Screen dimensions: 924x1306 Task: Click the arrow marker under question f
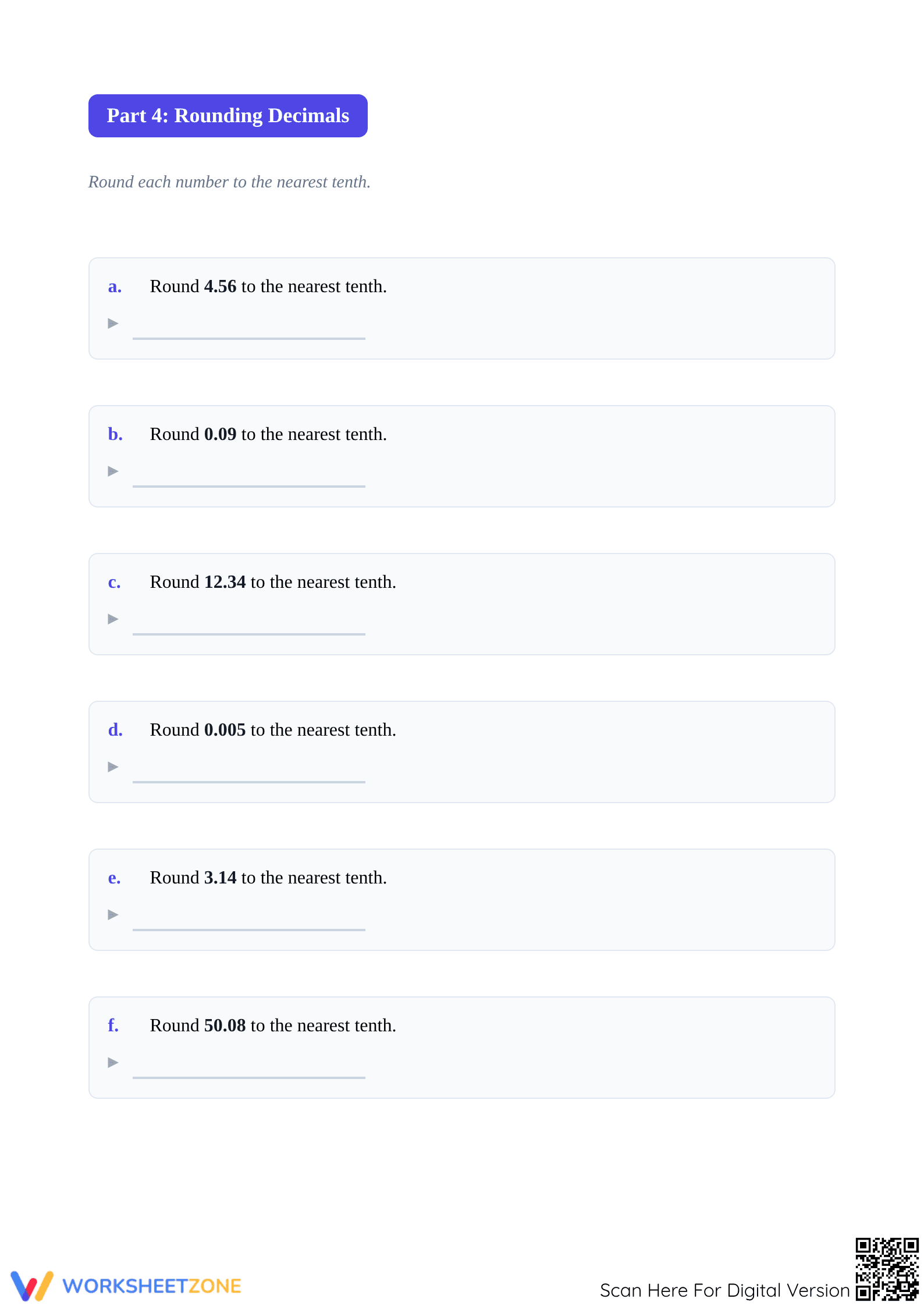pos(113,1062)
